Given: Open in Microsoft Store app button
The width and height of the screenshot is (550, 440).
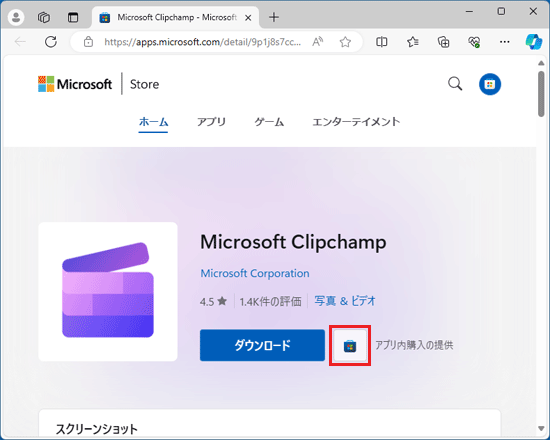Looking at the screenshot, I should [350, 346].
